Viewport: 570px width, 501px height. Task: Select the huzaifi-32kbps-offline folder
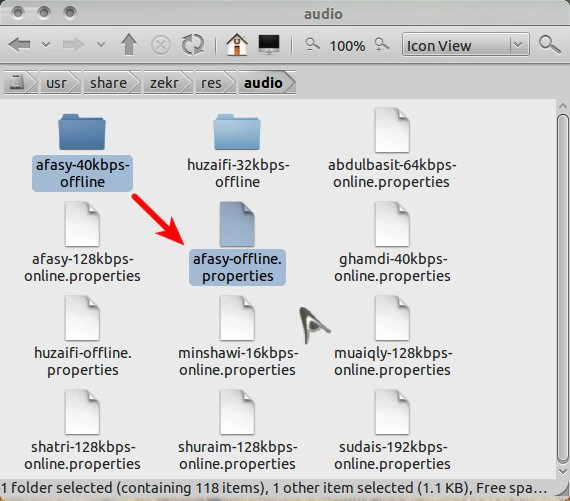[x=237, y=132]
